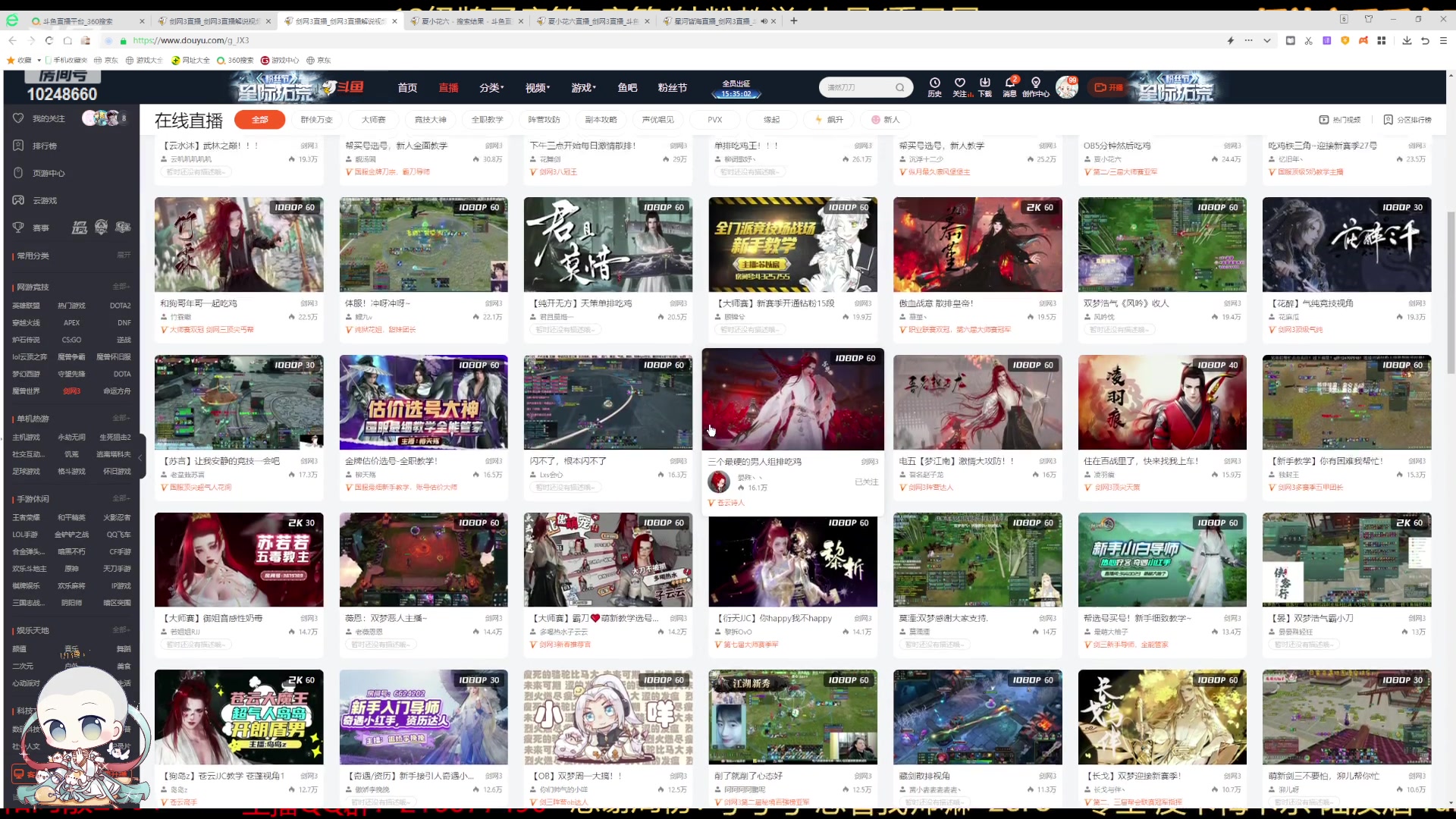Open 我的关注 heart icon in sidebar
Image resolution: width=1456 pixels, height=819 pixels.
tap(18, 118)
